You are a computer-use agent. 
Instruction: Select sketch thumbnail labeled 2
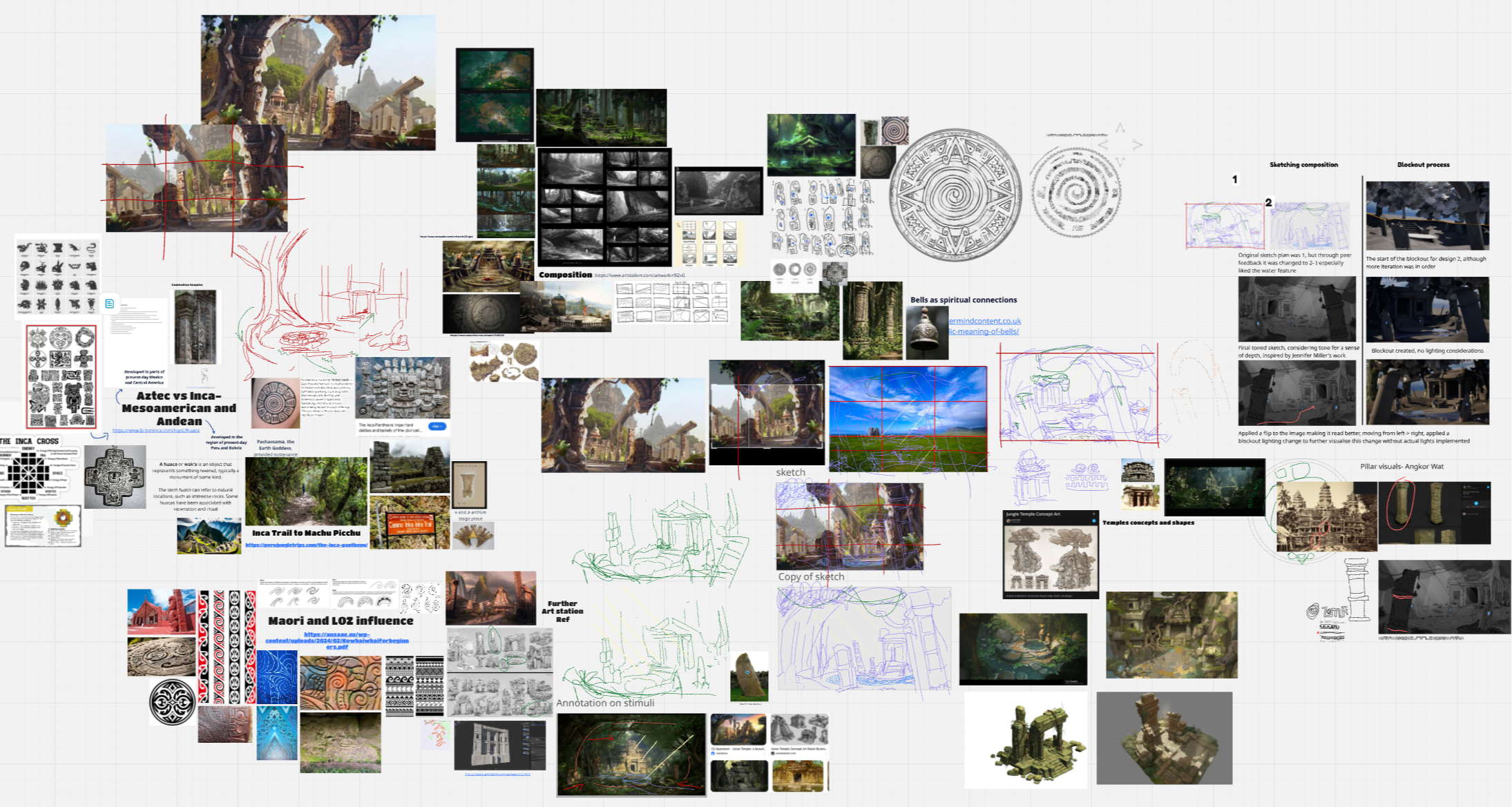coord(1308,226)
